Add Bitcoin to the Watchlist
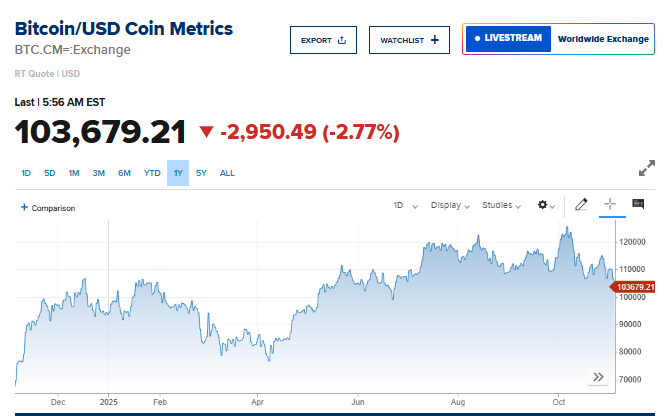 [409, 40]
